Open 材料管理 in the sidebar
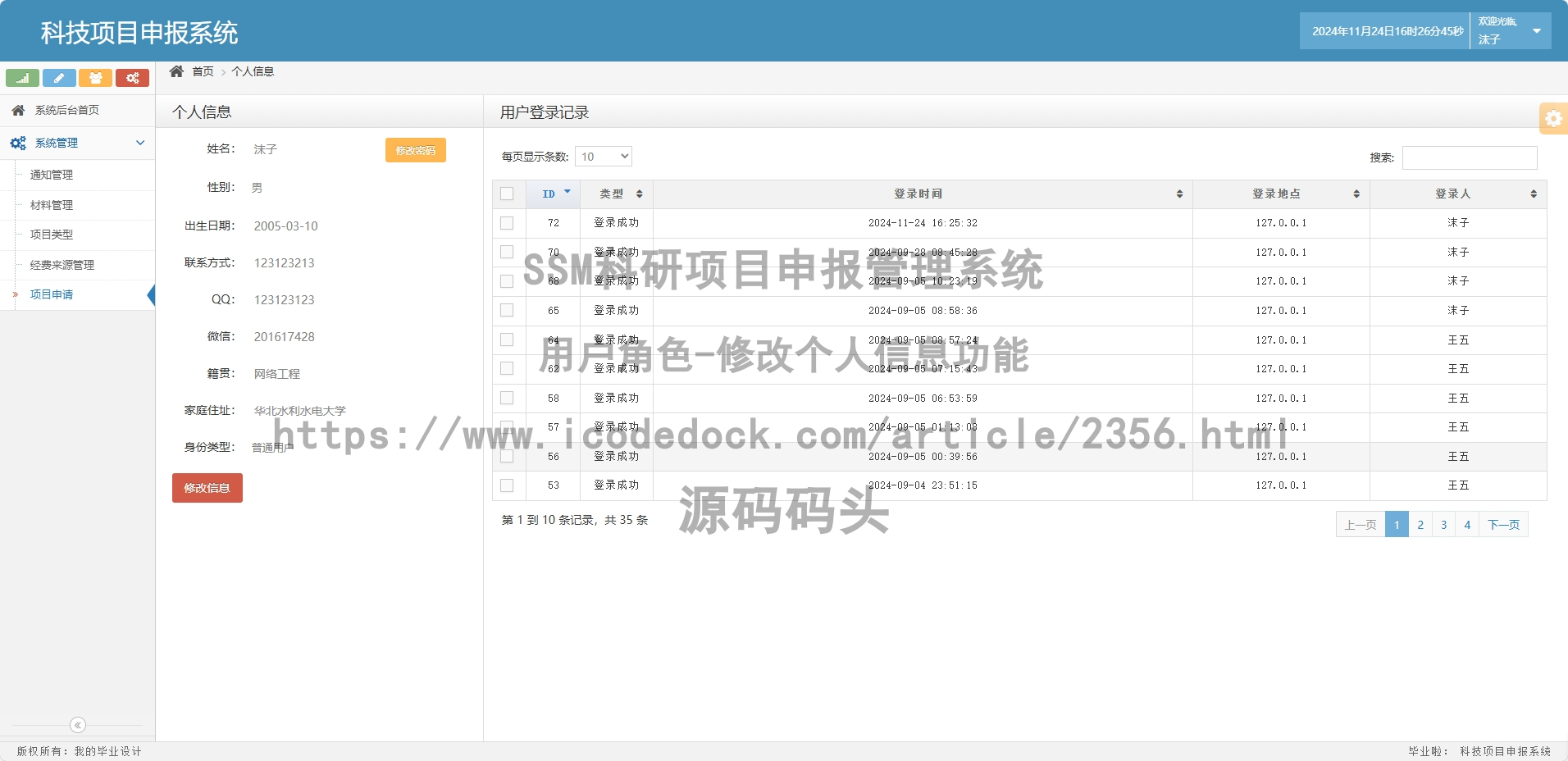This screenshot has width=1568, height=761. click(x=52, y=205)
